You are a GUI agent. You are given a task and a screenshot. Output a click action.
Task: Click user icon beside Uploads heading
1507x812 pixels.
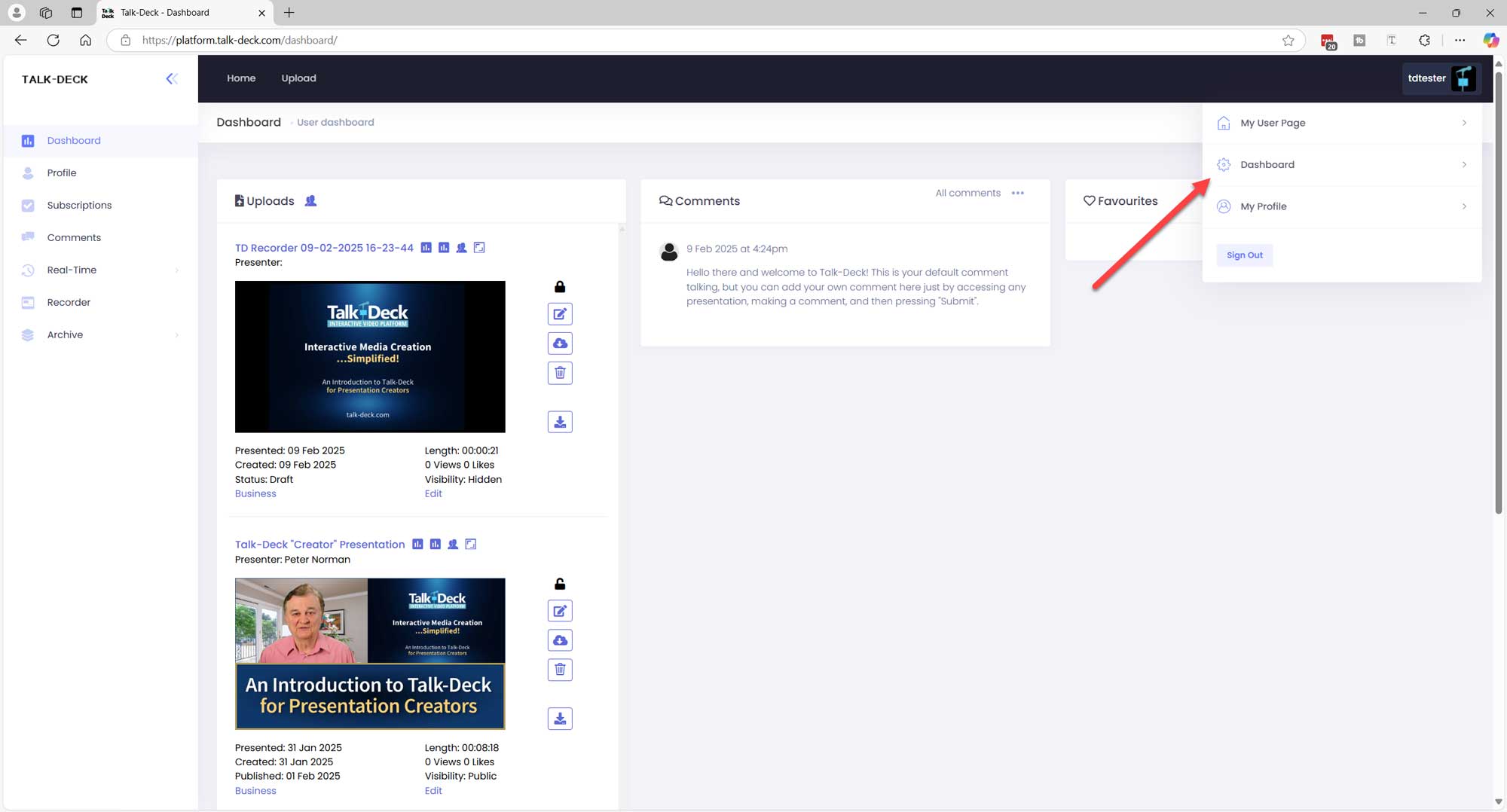point(310,201)
